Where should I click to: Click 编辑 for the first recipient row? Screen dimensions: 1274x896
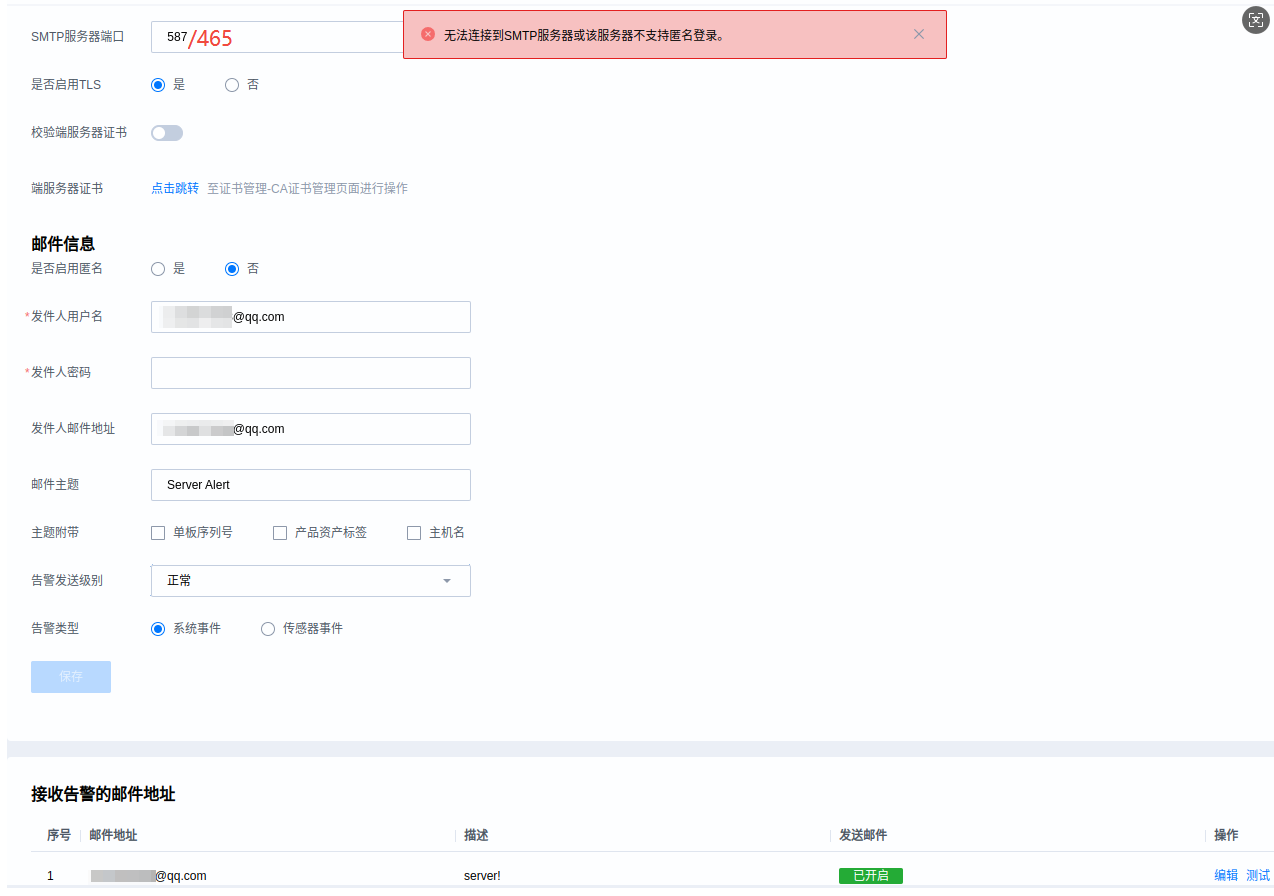coord(1225,875)
